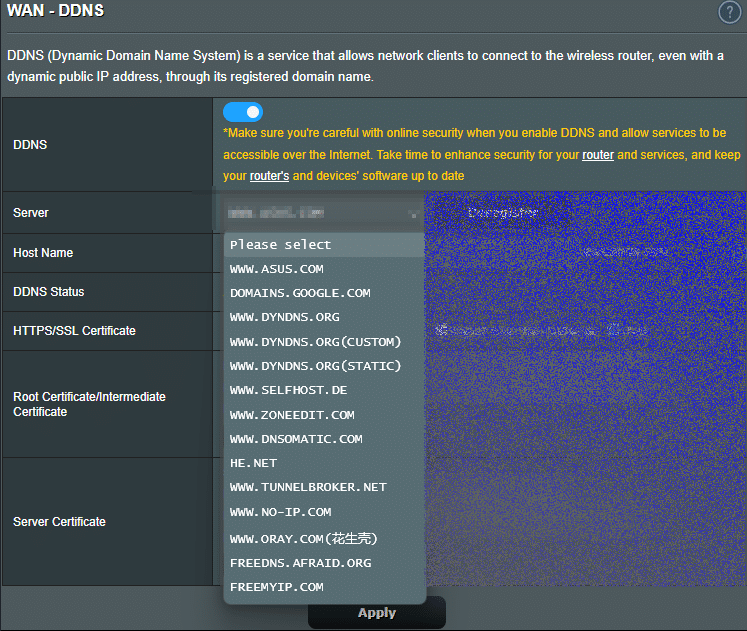Image resolution: width=747 pixels, height=631 pixels.
Task: Open the underlined 'router' link
Action: tap(598, 155)
